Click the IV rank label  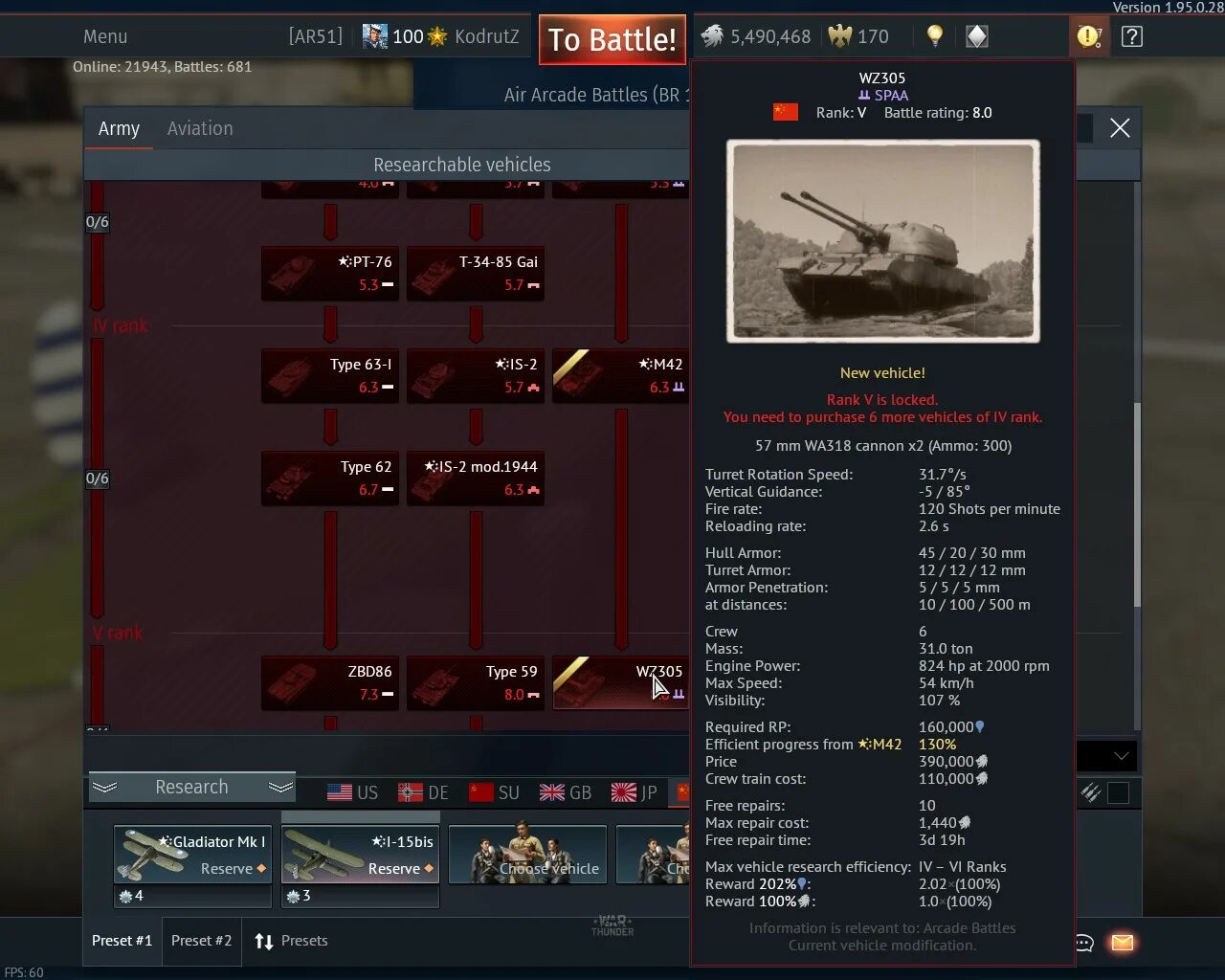tap(121, 325)
